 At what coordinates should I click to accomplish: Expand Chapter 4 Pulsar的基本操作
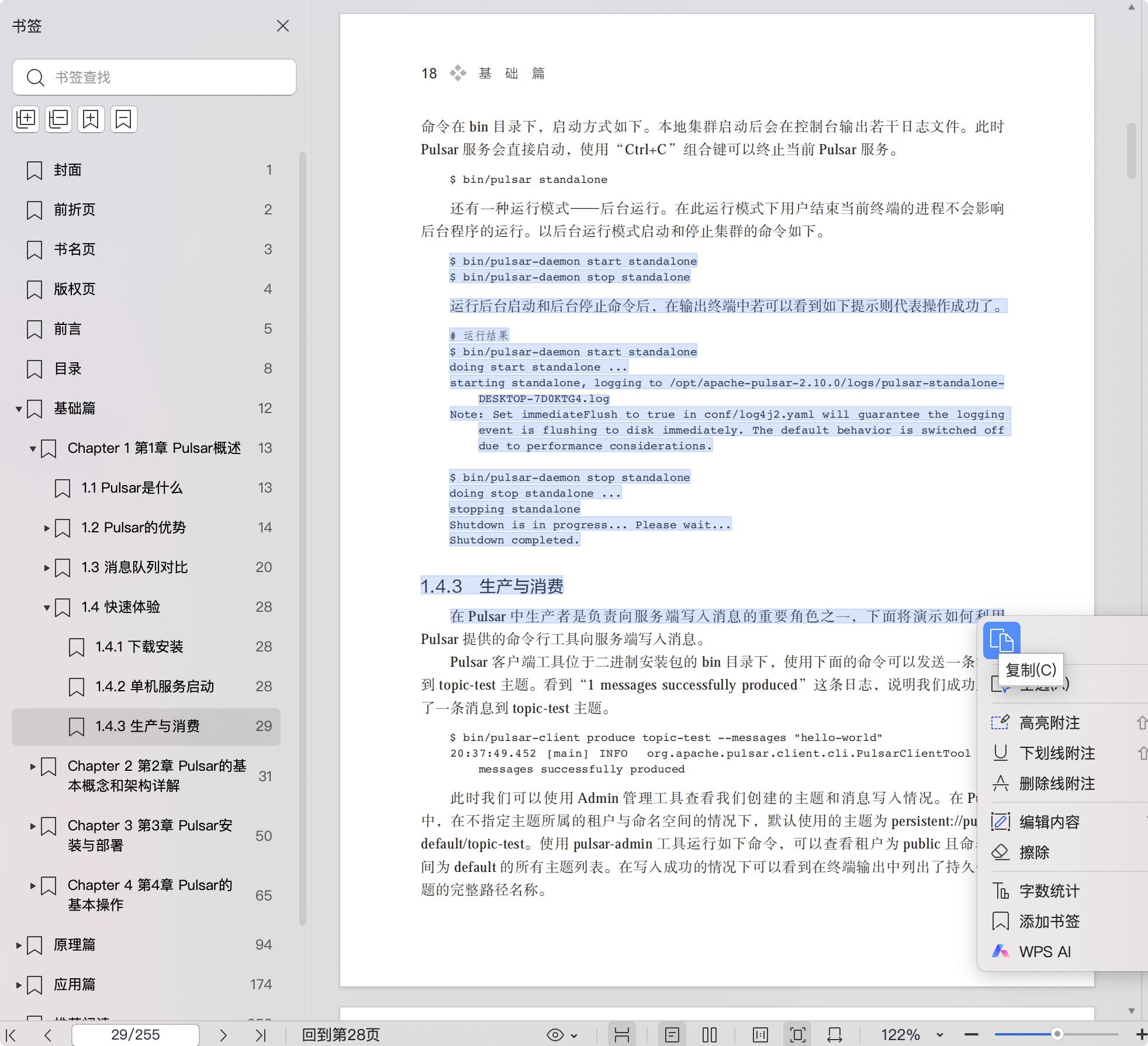tap(33, 885)
